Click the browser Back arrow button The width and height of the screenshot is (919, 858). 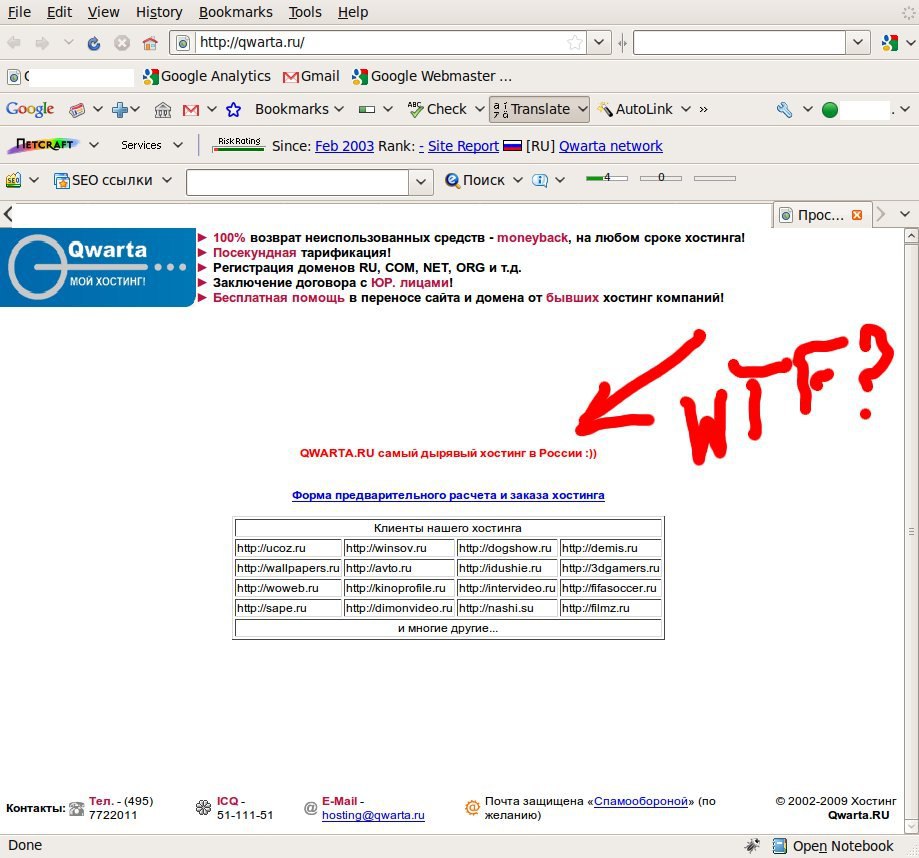click(14, 43)
